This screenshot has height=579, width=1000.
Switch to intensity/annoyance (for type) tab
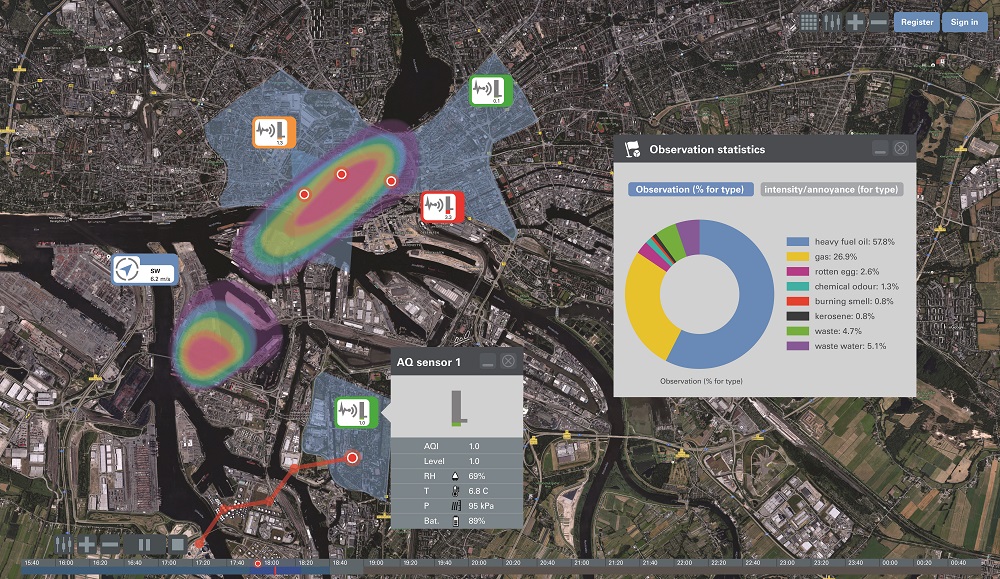[x=831, y=189]
